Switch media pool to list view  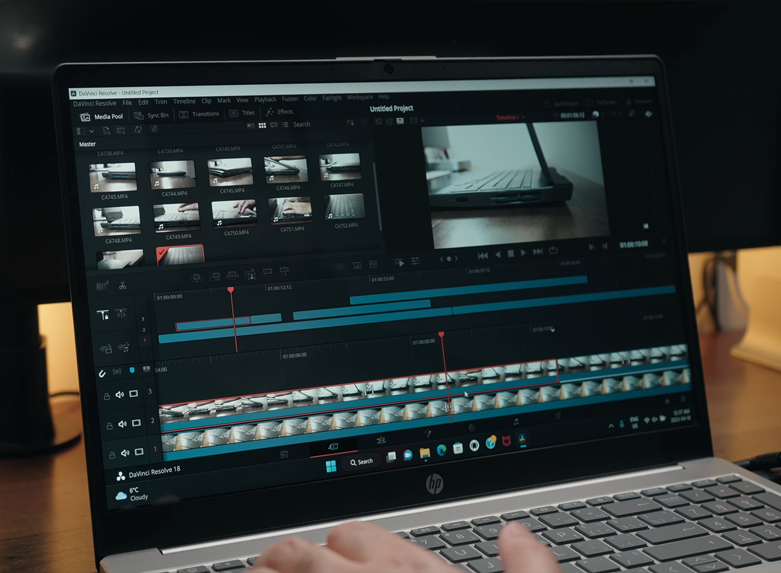tap(284, 125)
